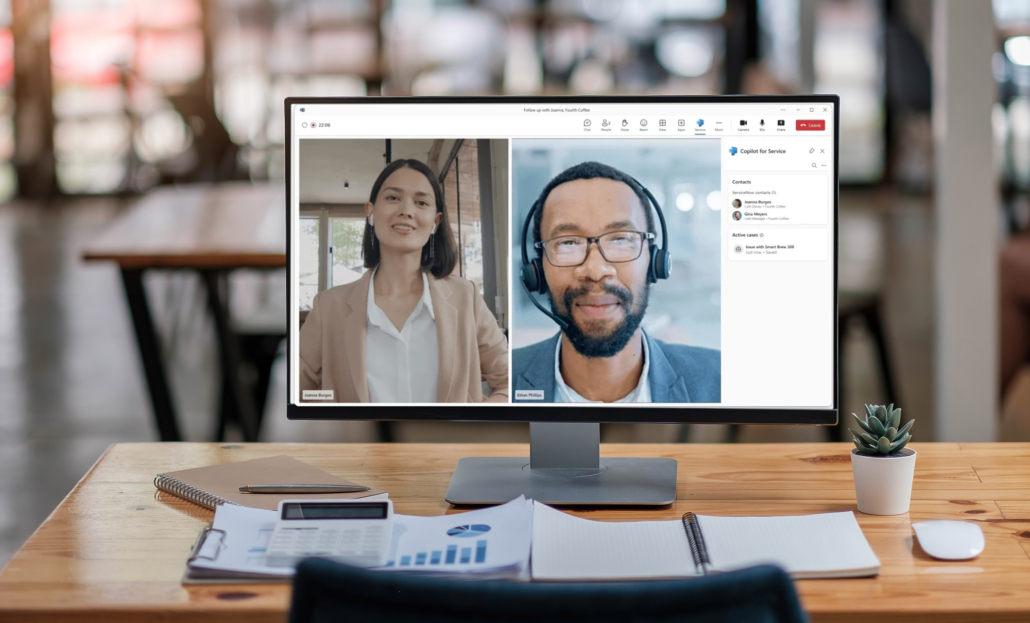Search within Copilot for Service
This screenshot has height=623, width=1030.
(x=813, y=165)
